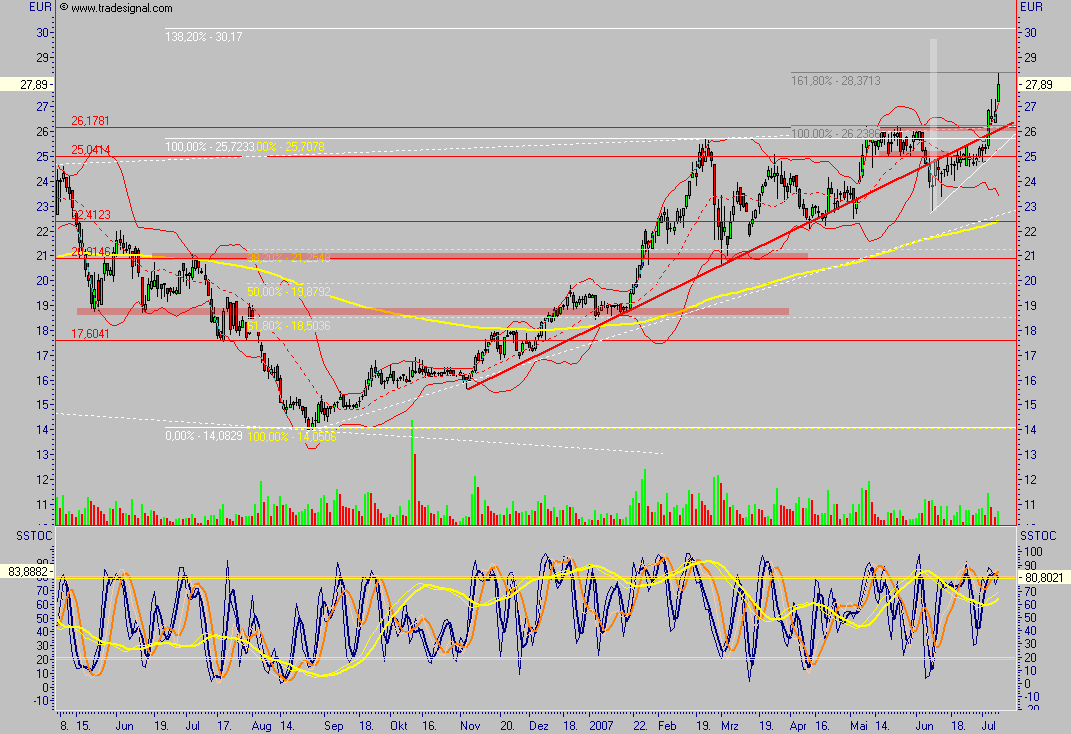Click the 2007 year label on date axis
This screenshot has height=734, width=1071.
click(x=602, y=725)
